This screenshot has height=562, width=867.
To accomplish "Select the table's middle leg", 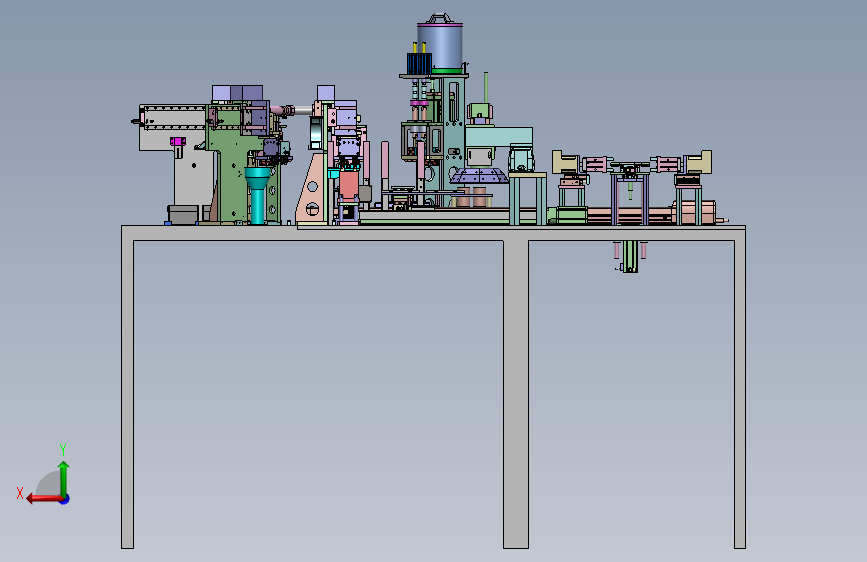I will pyautogui.click(x=516, y=394).
